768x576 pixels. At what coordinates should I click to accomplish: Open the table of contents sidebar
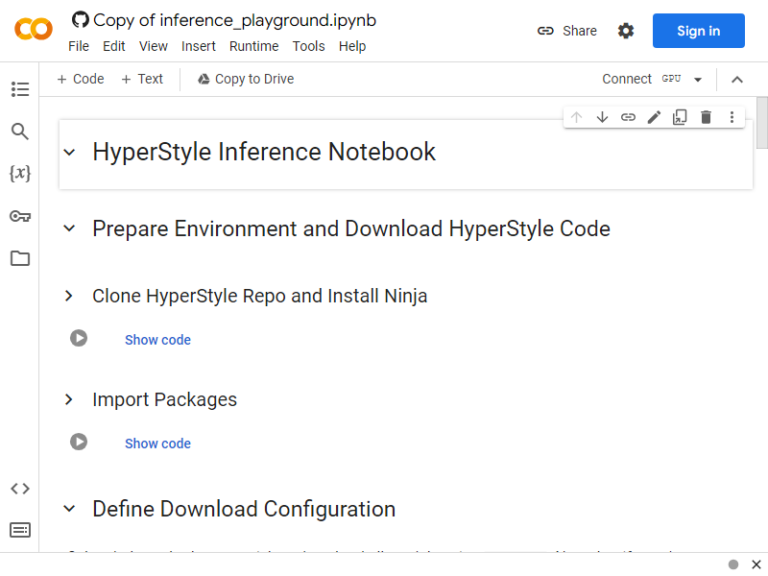(x=20, y=89)
